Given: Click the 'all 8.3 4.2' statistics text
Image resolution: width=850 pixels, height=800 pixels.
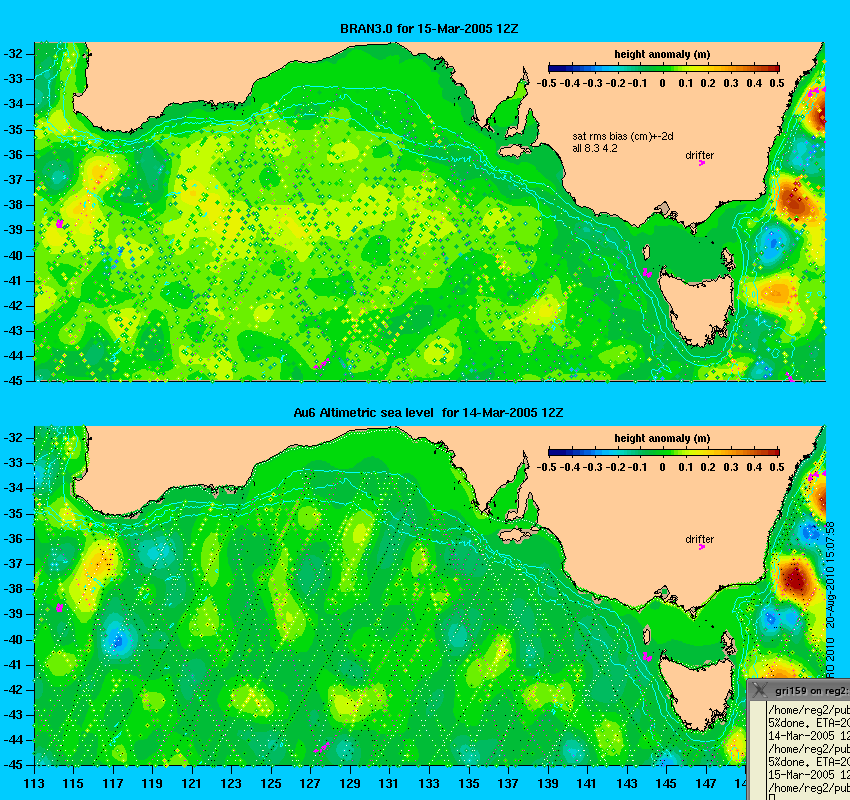Looking at the screenshot, I should point(595,148).
